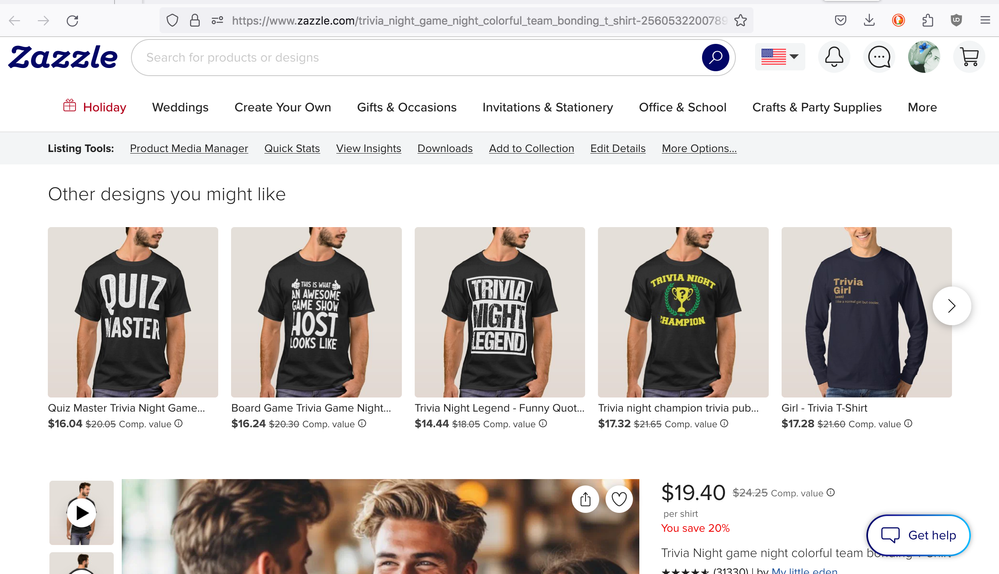This screenshot has width=999, height=574.
Task: Click the Get help button
Action: (918, 535)
